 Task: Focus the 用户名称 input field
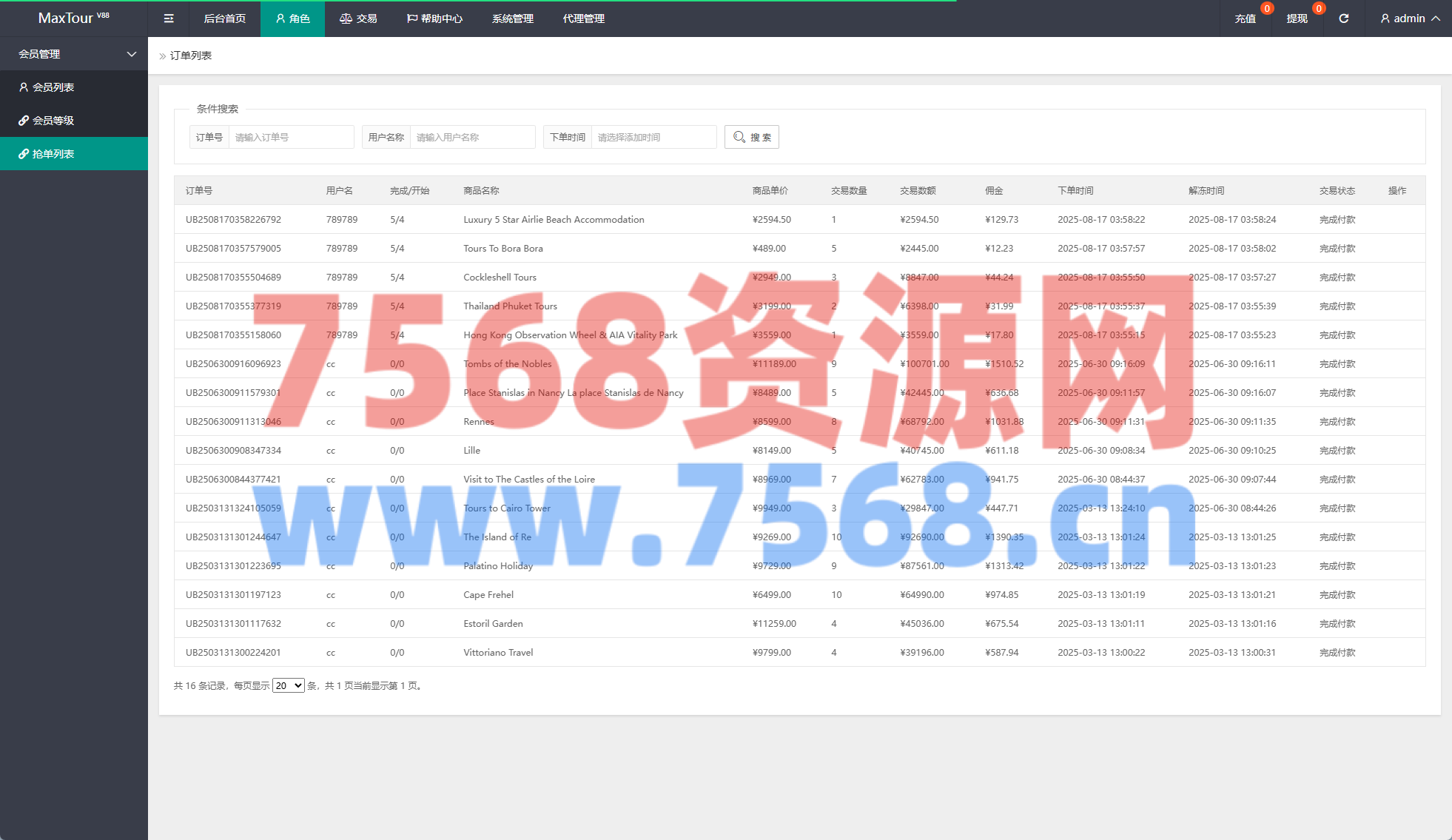coord(472,137)
